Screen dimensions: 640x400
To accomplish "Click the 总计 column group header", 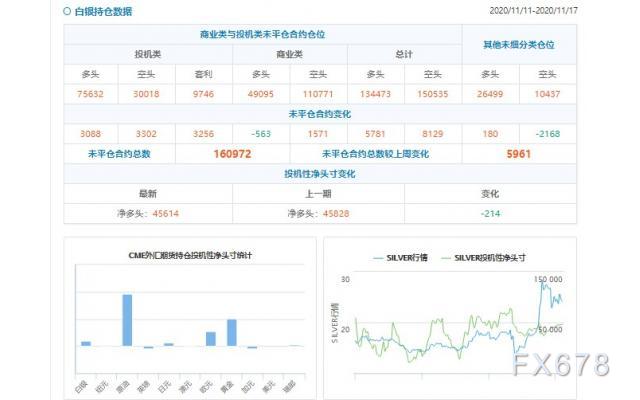I will tap(404, 54).
